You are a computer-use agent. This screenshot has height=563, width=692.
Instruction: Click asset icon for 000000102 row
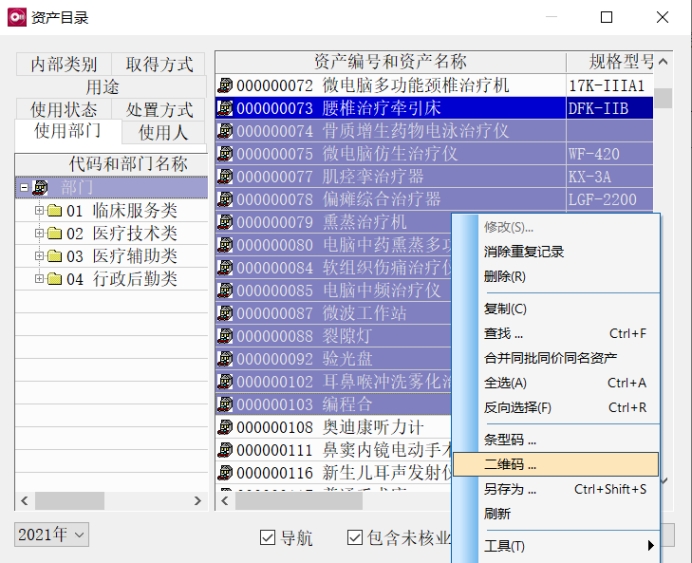pyautogui.click(x=225, y=382)
